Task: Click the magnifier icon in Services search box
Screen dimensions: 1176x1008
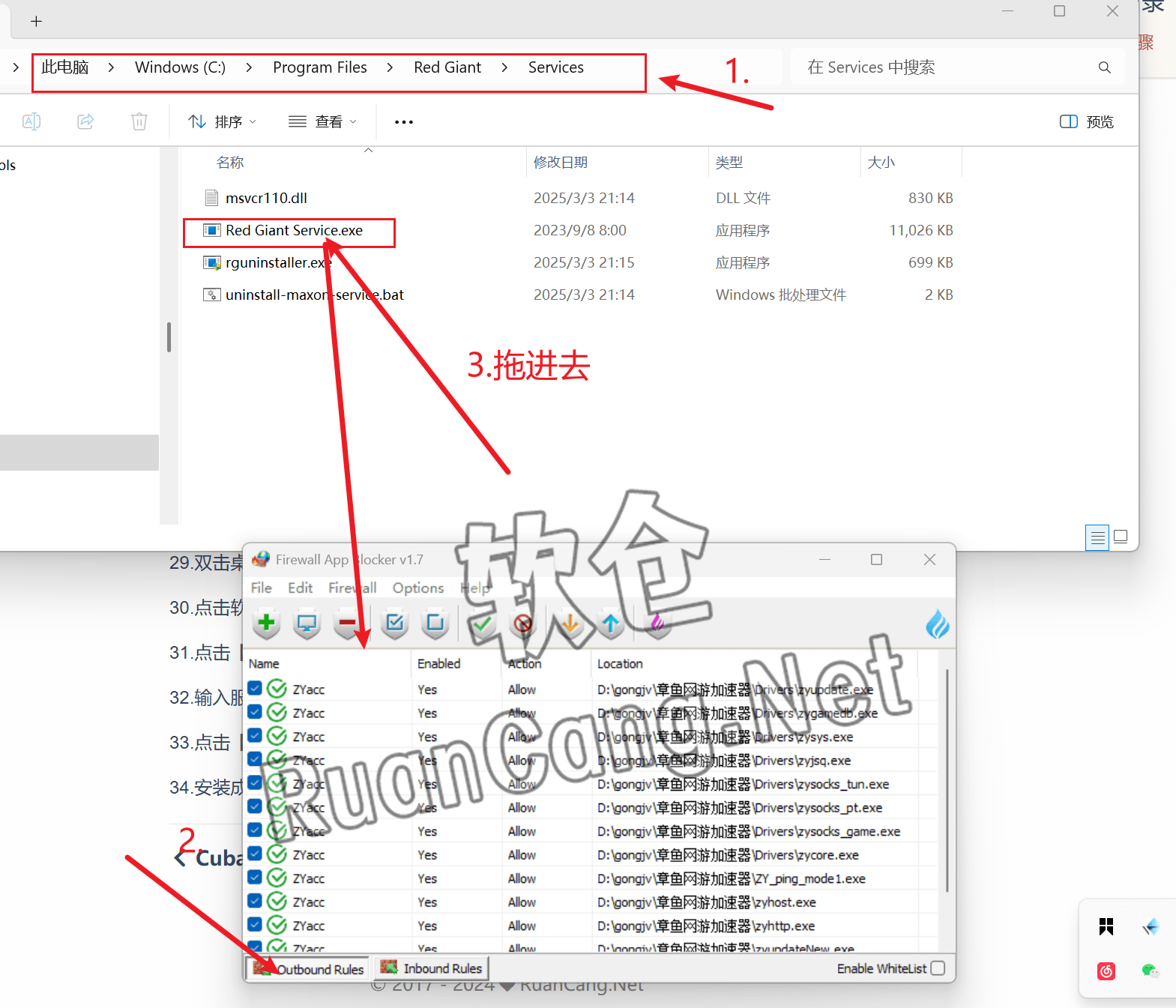Action: point(1104,67)
